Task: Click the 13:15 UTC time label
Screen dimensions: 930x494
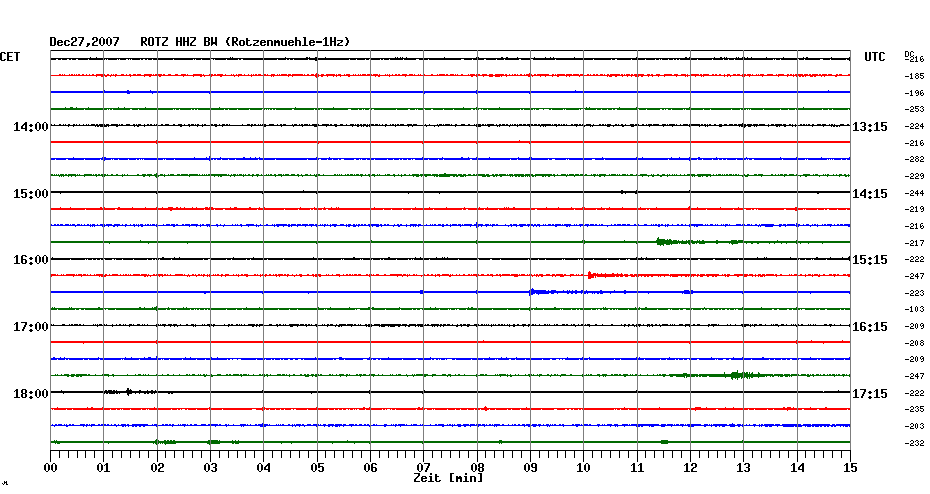Action: (x=870, y=127)
